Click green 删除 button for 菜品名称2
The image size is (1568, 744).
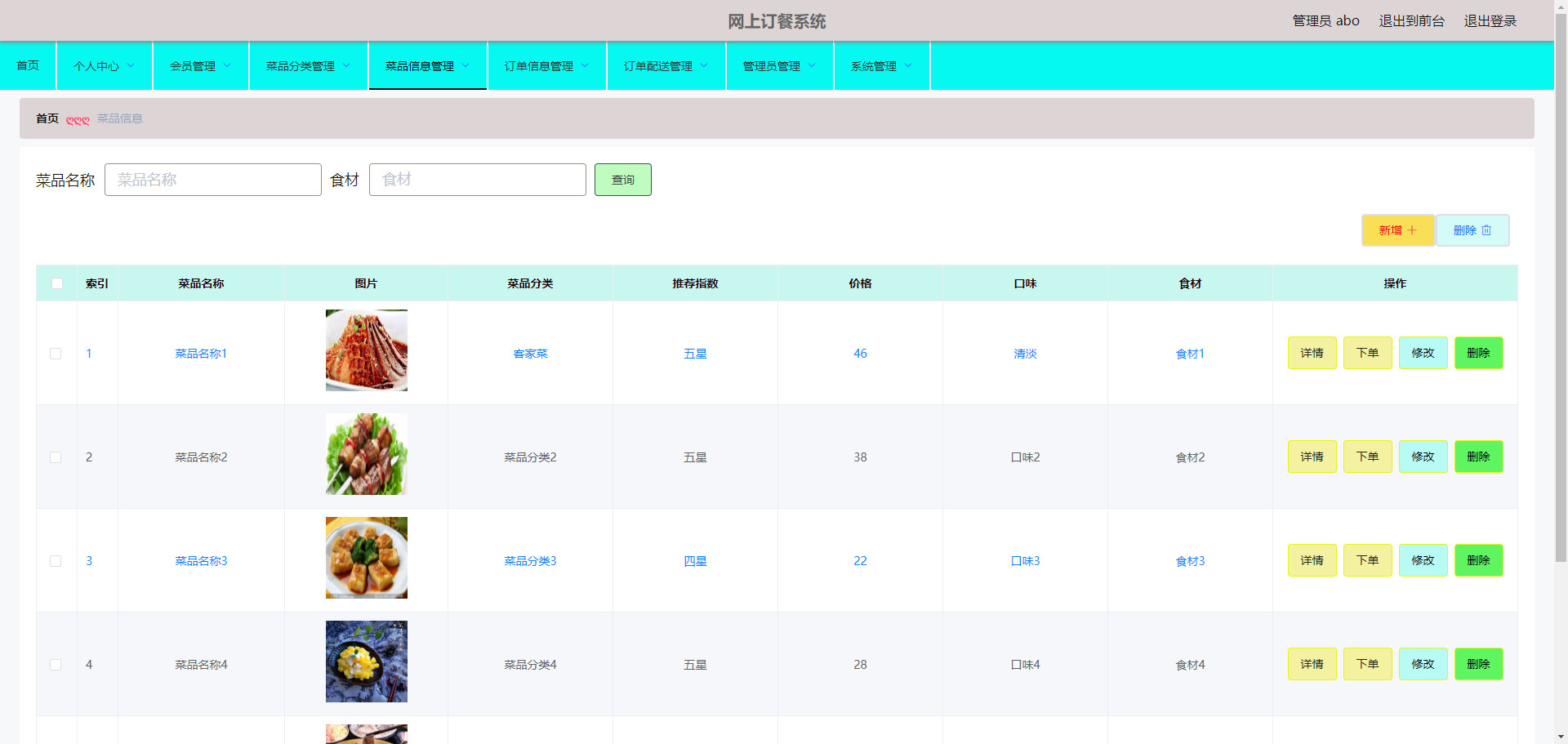tap(1479, 457)
